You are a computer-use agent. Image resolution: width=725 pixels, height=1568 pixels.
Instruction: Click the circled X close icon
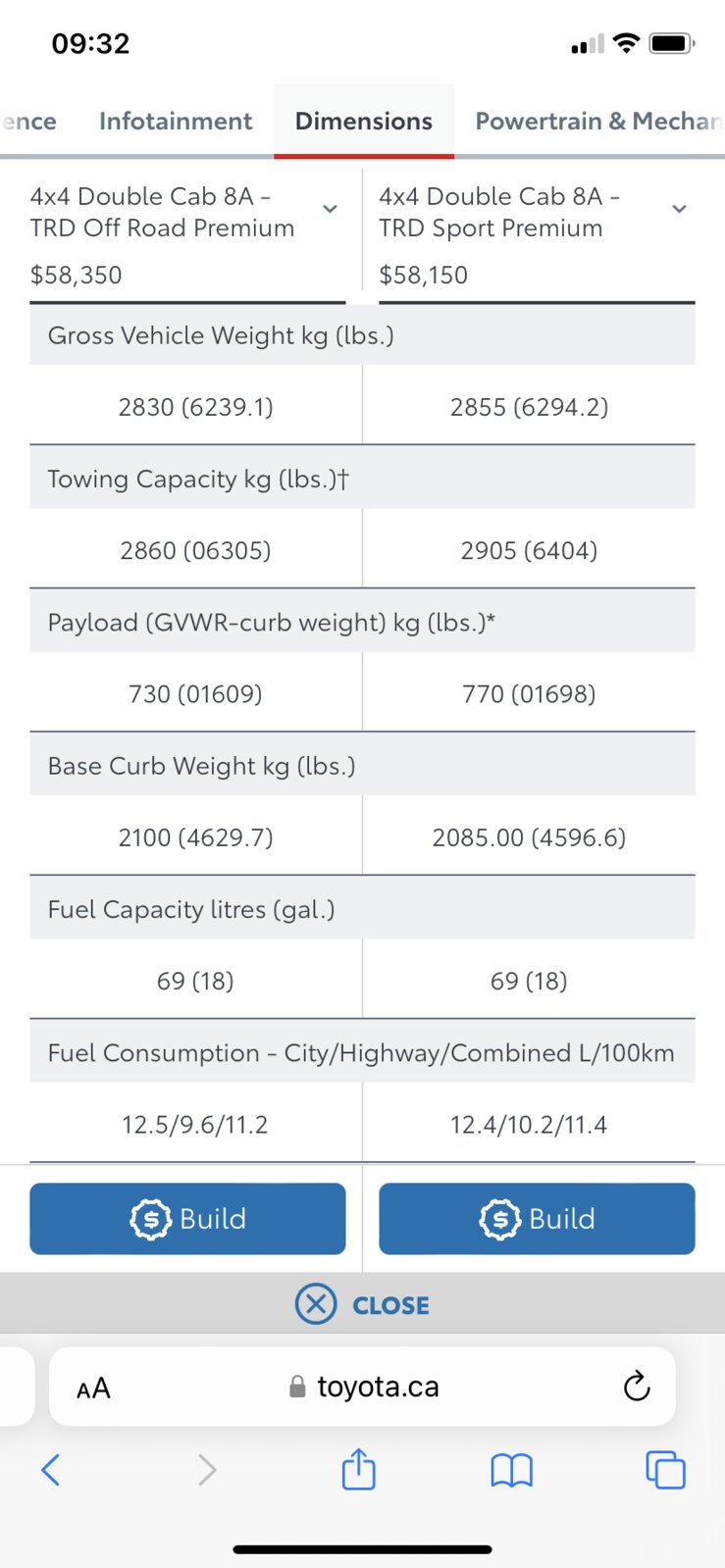point(316,1304)
